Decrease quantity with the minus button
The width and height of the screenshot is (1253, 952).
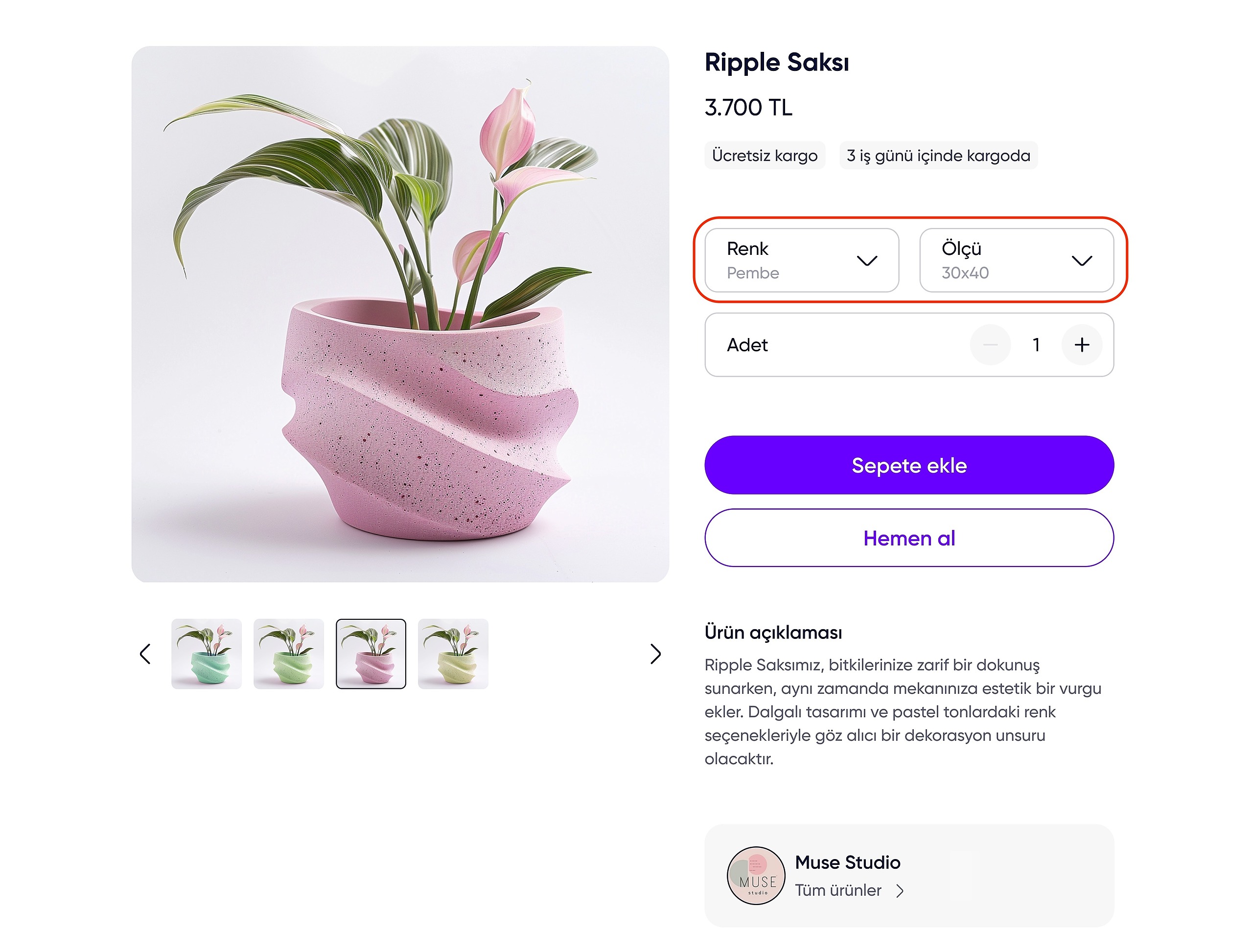click(x=990, y=344)
